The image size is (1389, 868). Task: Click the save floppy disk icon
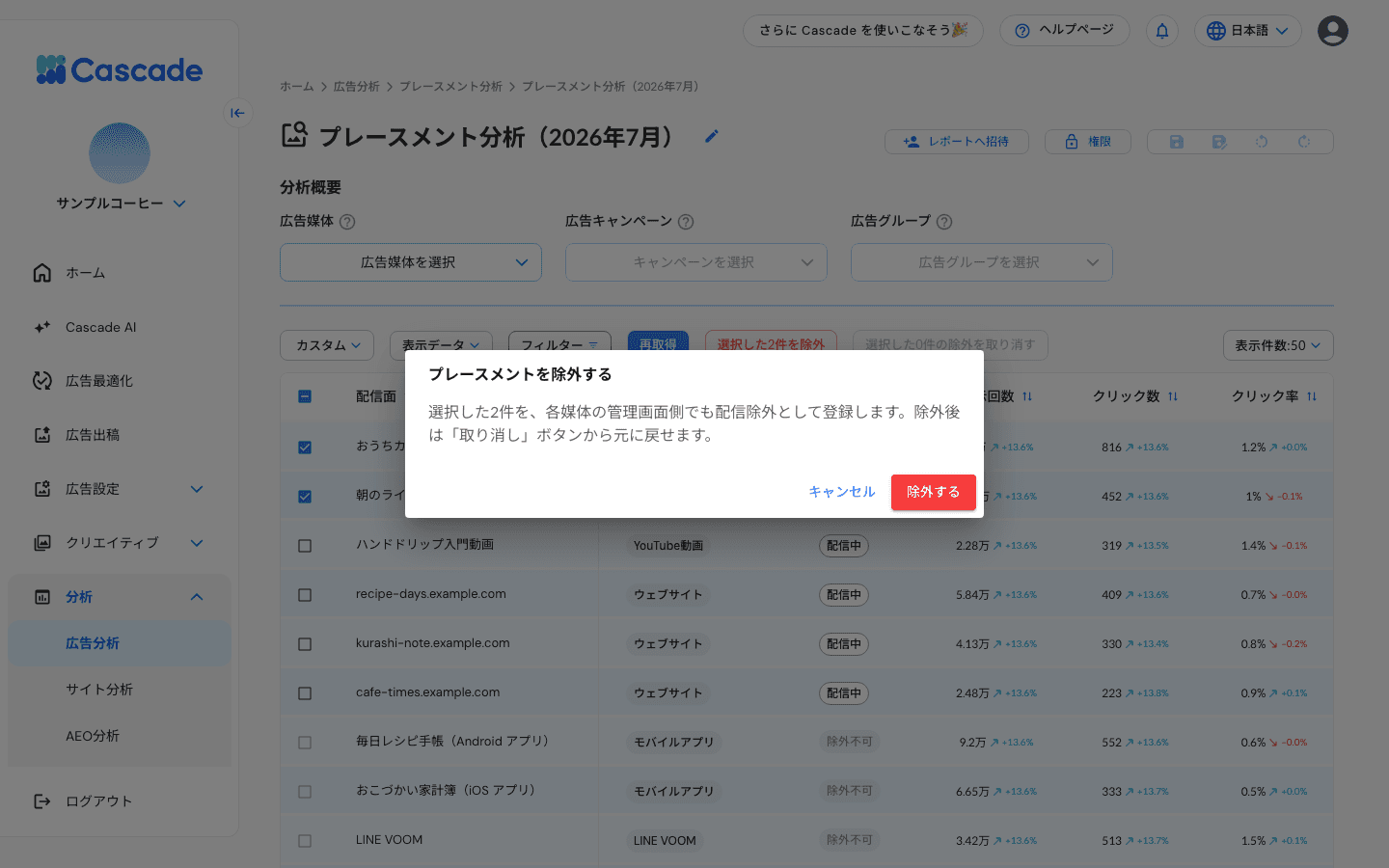click(x=1177, y=142)
